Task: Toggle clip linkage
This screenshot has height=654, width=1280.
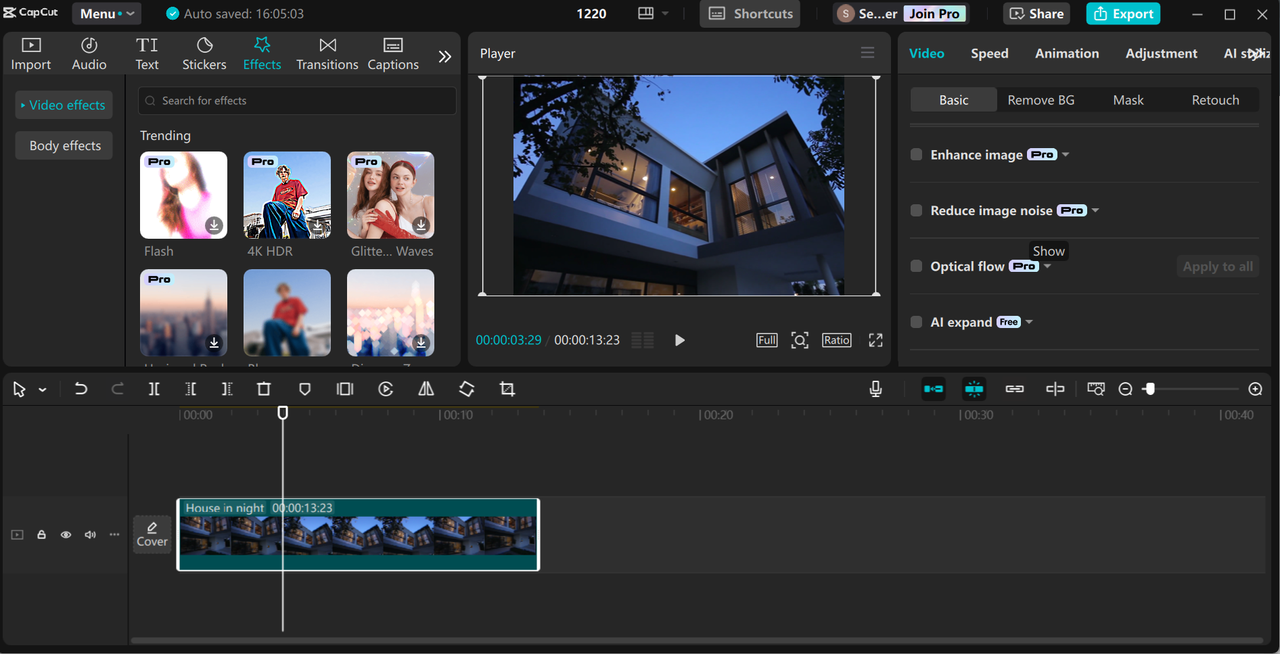Action: [1014, 389]
